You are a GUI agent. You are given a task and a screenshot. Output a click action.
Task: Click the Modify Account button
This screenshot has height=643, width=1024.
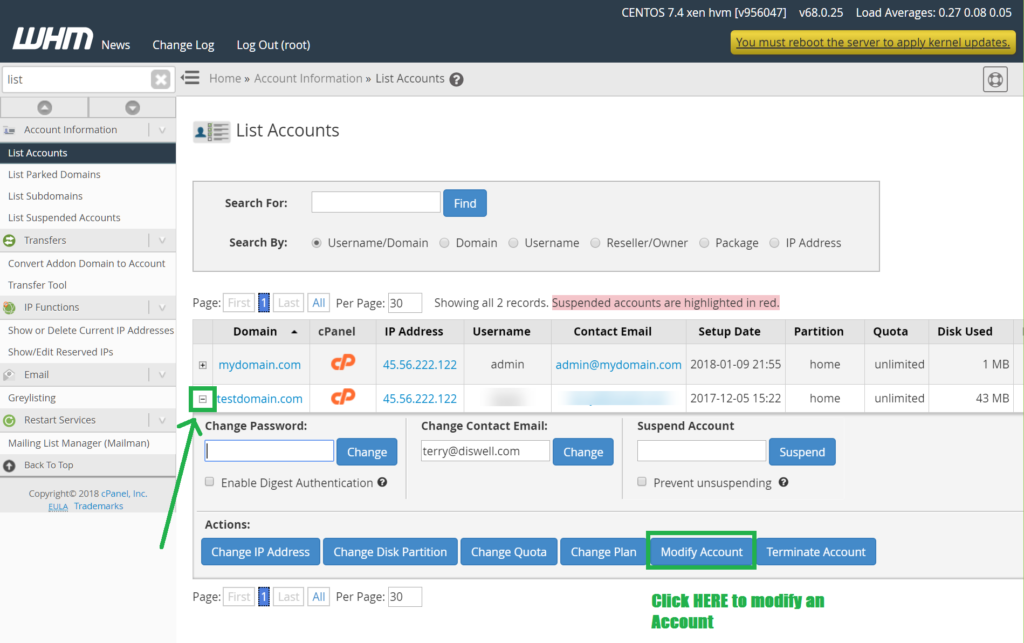[x=701, y=552]
